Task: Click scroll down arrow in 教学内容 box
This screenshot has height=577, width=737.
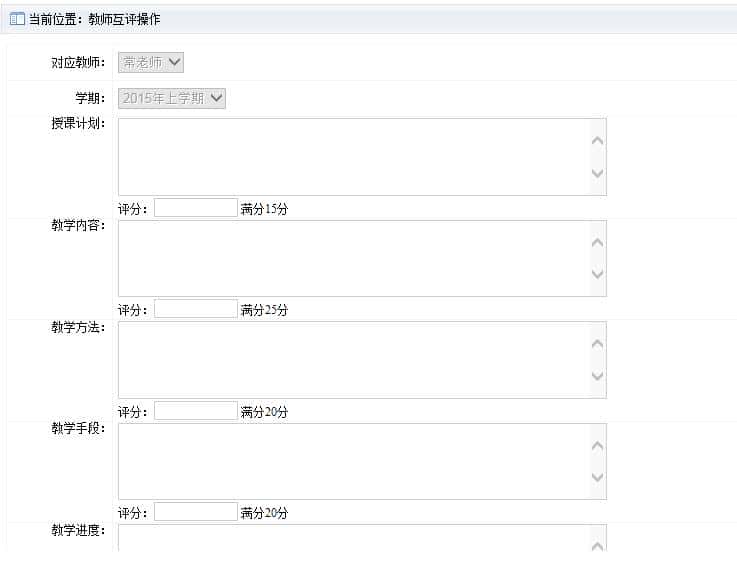Action: point(597,274)
